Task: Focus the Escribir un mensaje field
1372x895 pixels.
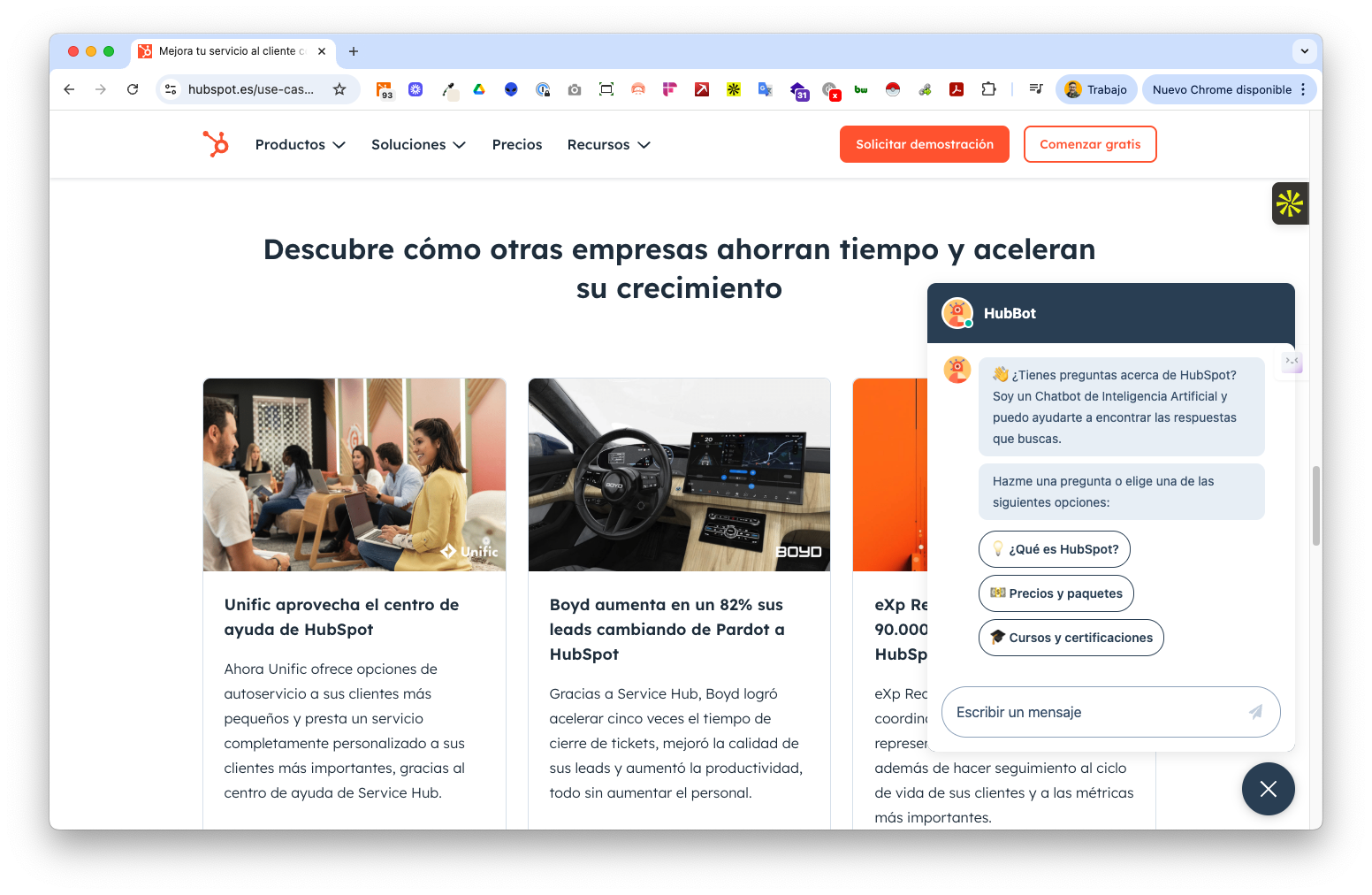Action: point(1092,712)
